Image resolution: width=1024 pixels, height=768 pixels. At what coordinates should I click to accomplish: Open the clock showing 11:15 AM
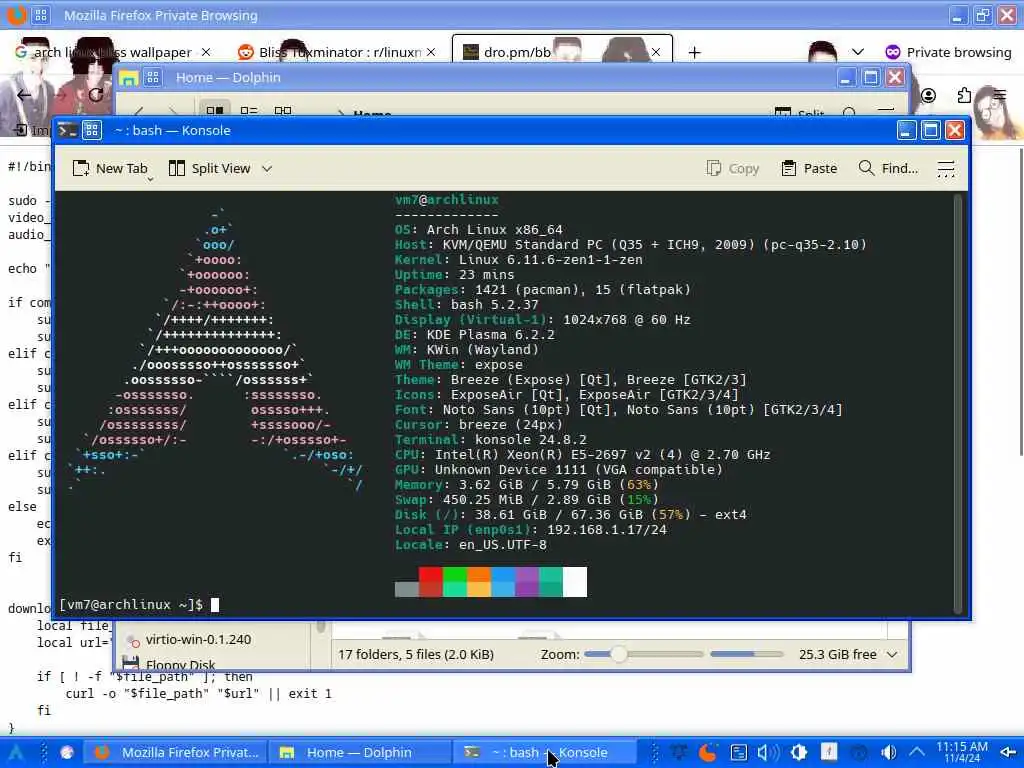pos(962,752)
